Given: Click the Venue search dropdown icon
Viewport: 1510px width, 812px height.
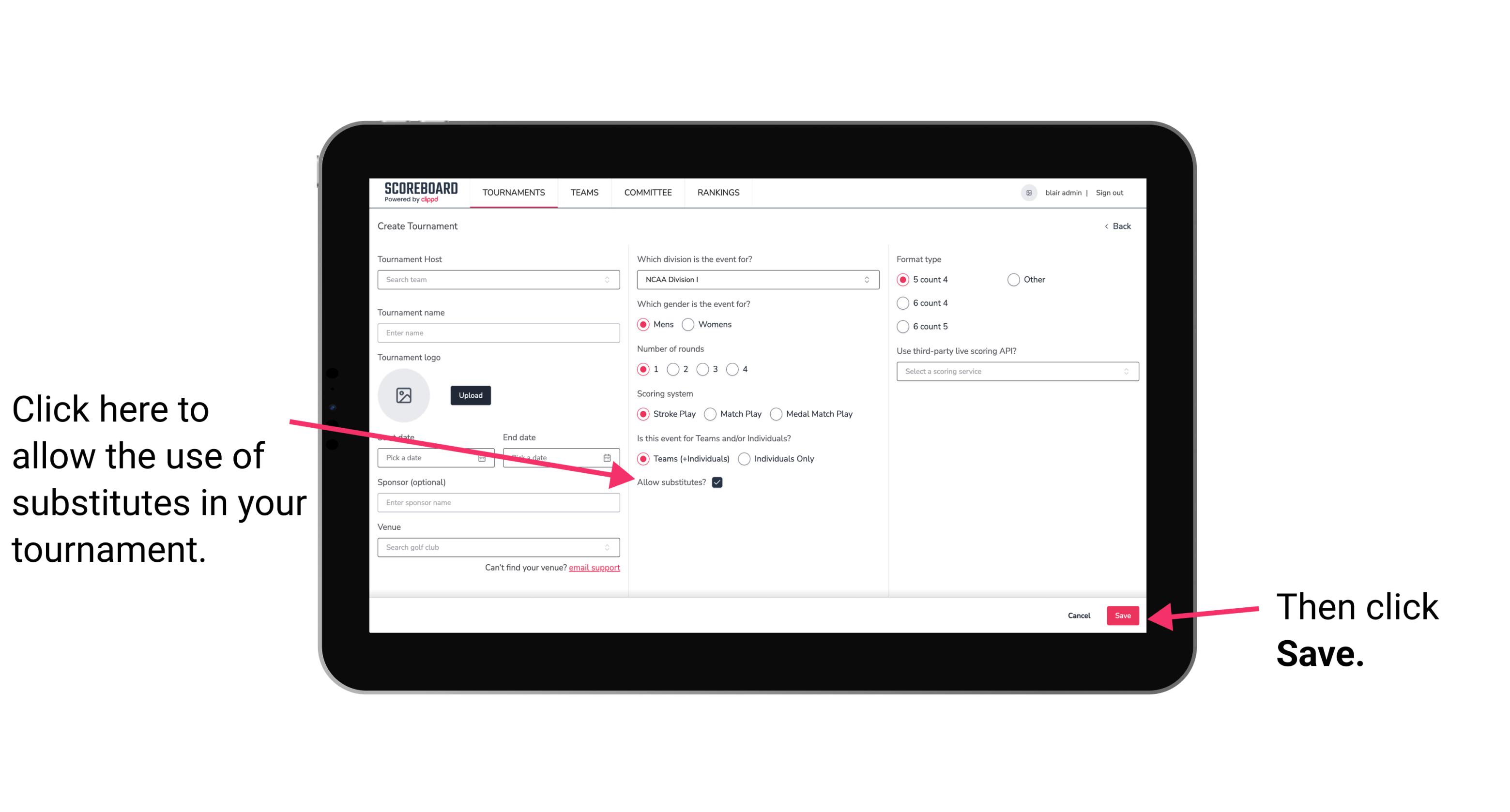Looking at the screenshot, I should (x=612, y=548).
